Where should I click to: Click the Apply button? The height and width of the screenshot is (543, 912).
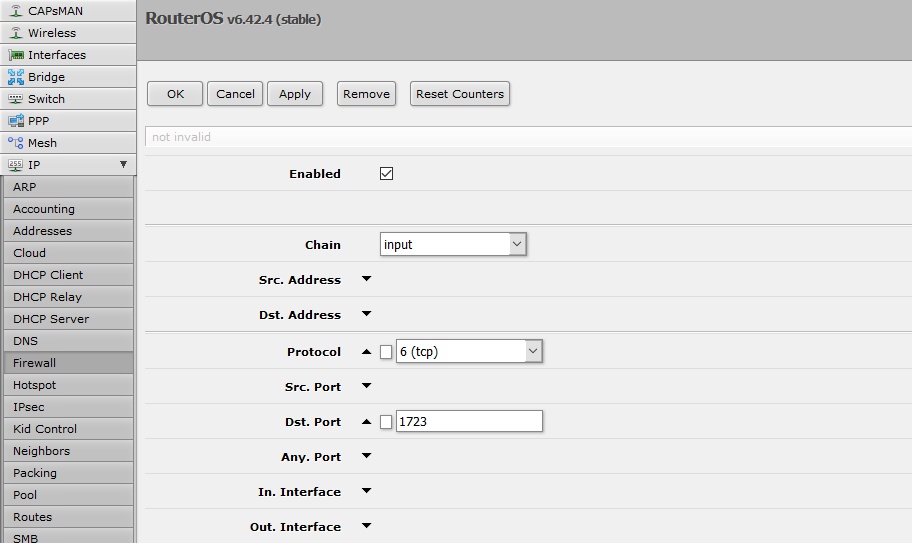coord(295,94)
